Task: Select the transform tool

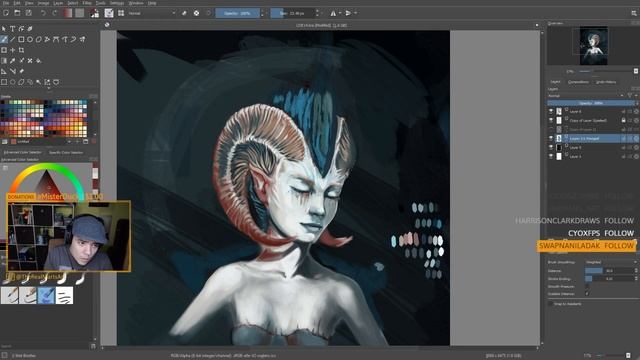Action: click(x=4, y=50)
